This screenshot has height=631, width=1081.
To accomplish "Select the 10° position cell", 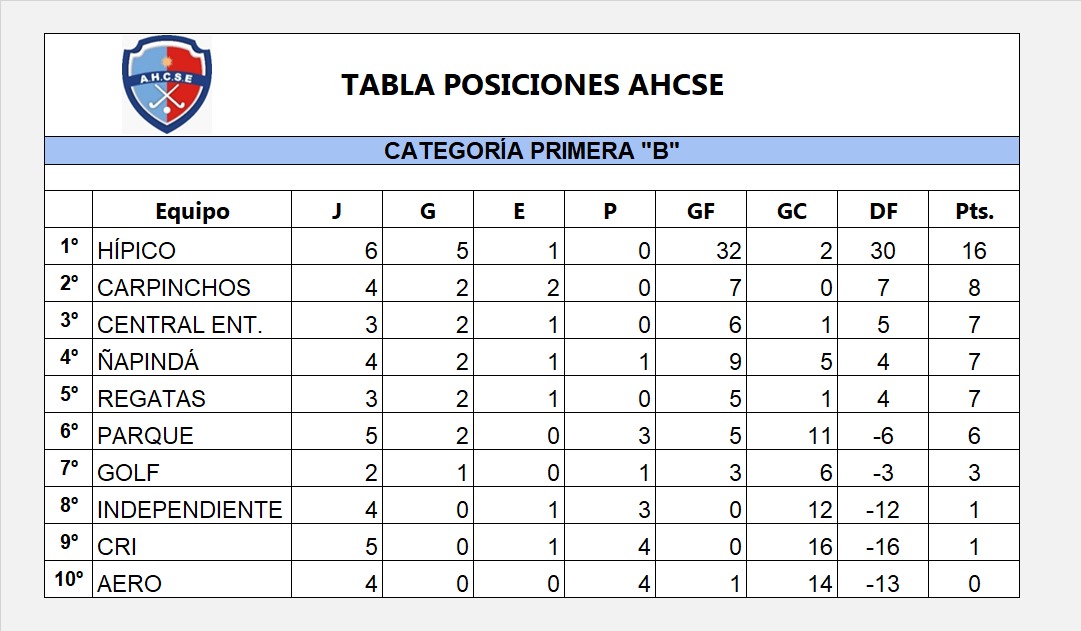I will 68,580.
